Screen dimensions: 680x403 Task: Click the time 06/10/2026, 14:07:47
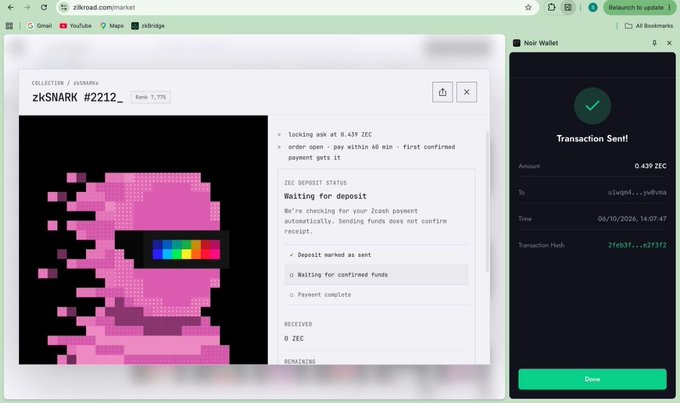coord(632,219)
